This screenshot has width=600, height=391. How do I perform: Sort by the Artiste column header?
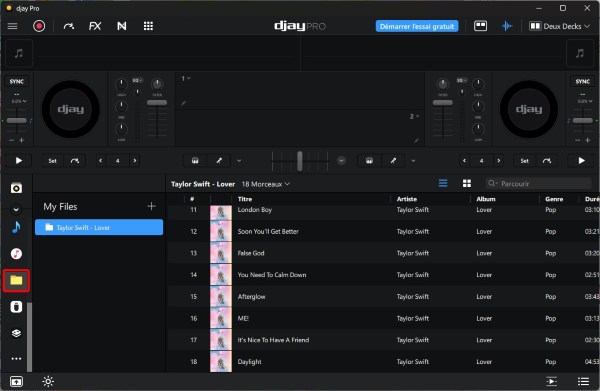(407, 199)
